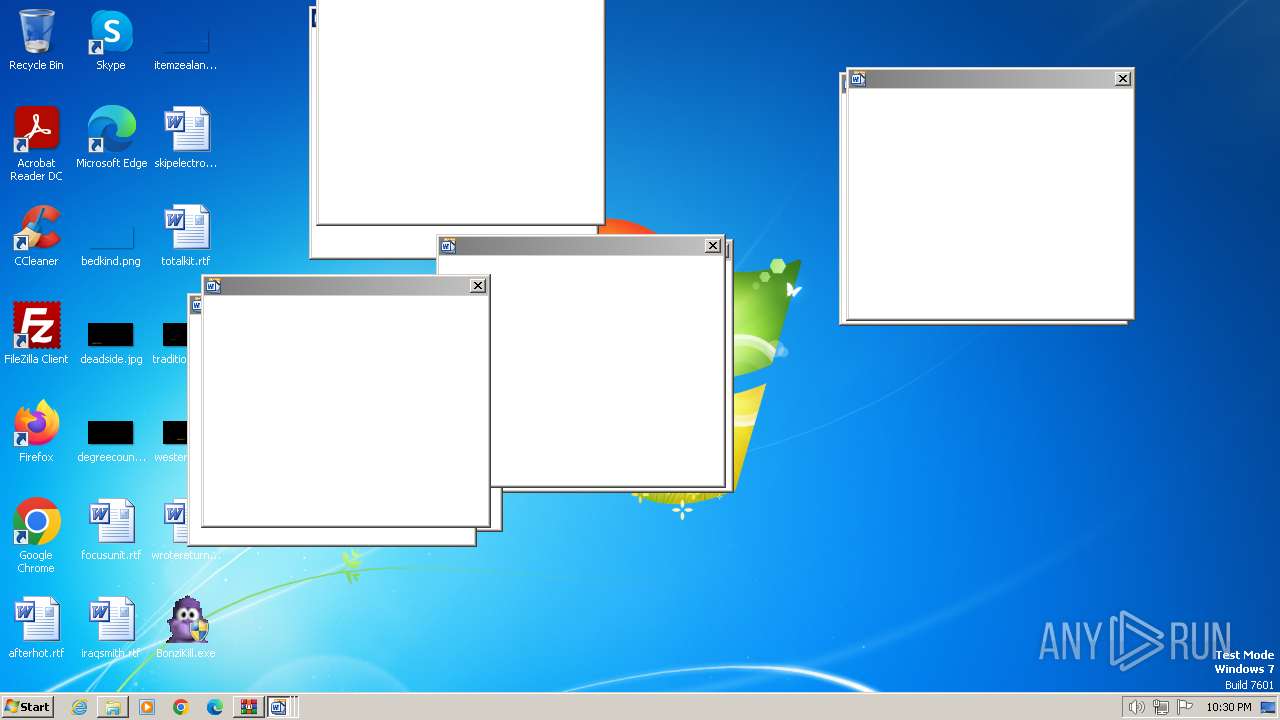Click the Word icon in the left window's title bar

pyautogui.click(x=213, y=285)
